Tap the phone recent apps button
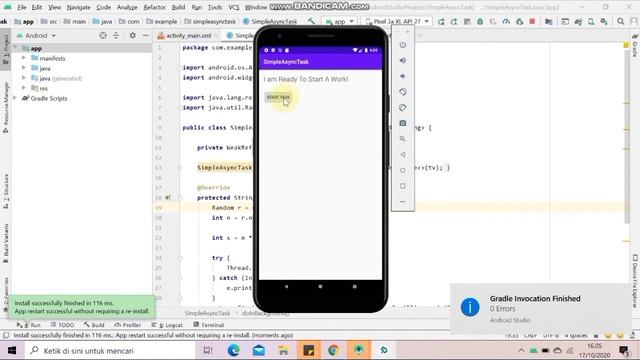 (354, 287)
